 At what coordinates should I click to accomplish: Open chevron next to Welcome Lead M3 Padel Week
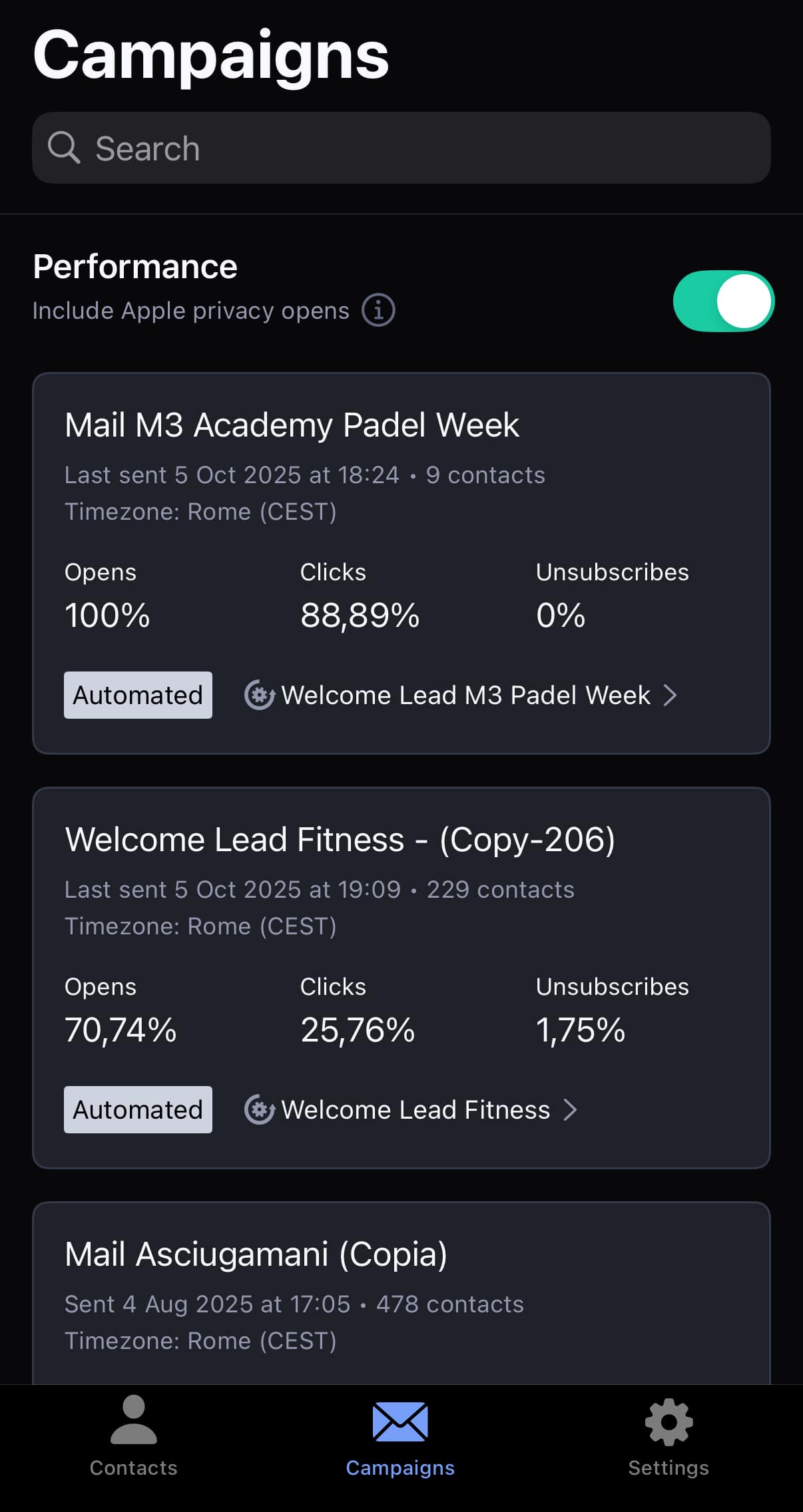tap(670, 695)
